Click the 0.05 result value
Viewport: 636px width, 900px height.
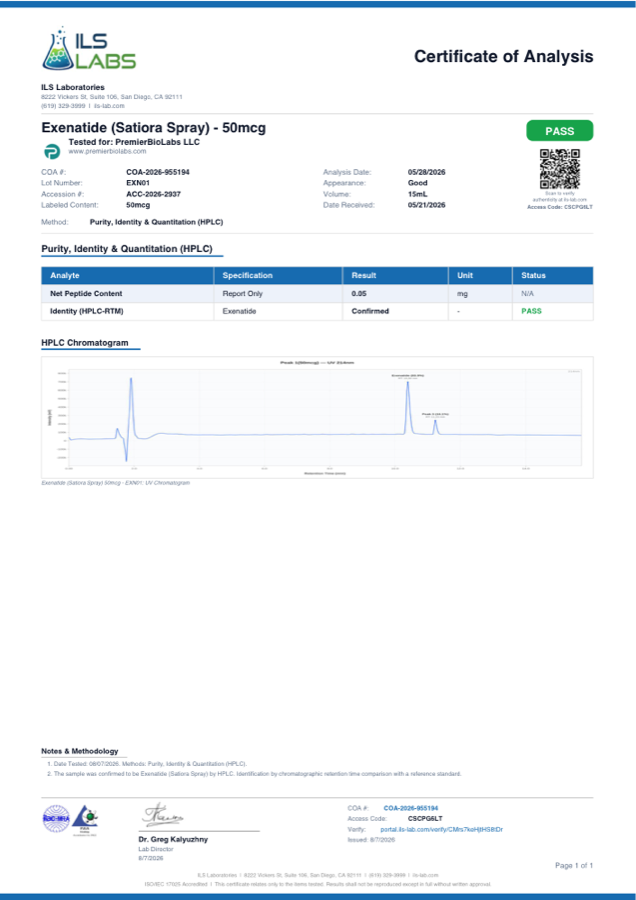359,293
